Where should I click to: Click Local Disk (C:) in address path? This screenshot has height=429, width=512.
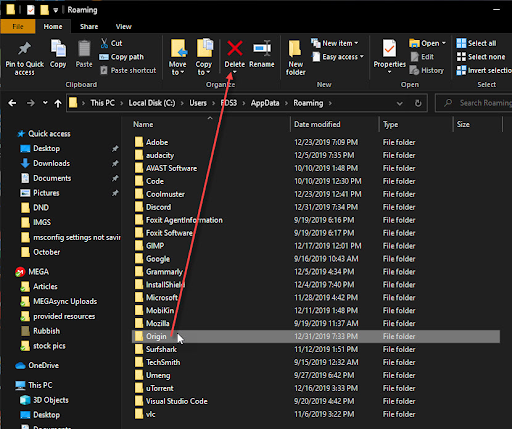(152, 103)
